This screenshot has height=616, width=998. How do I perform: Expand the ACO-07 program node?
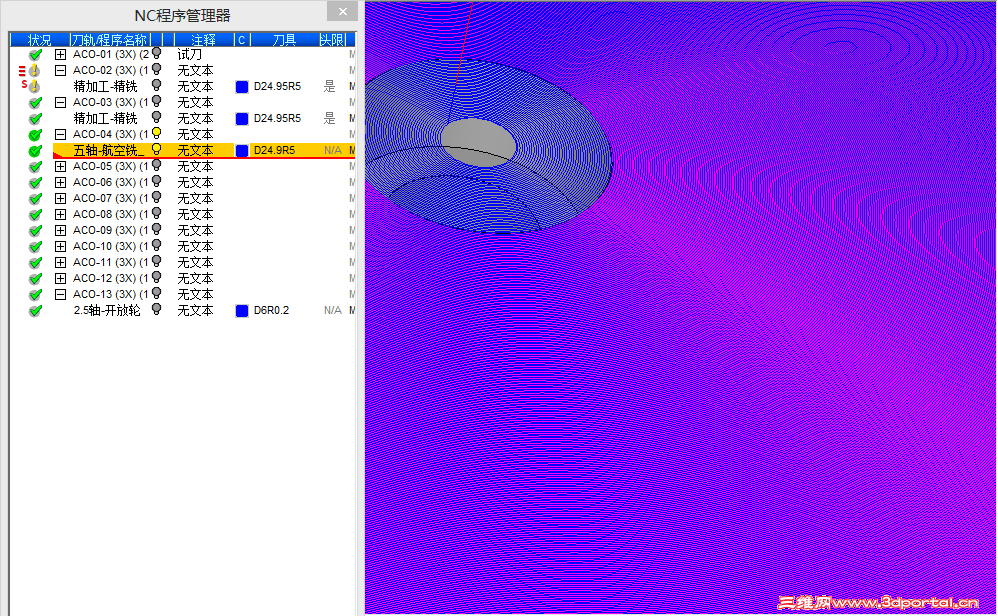(60, 199)
